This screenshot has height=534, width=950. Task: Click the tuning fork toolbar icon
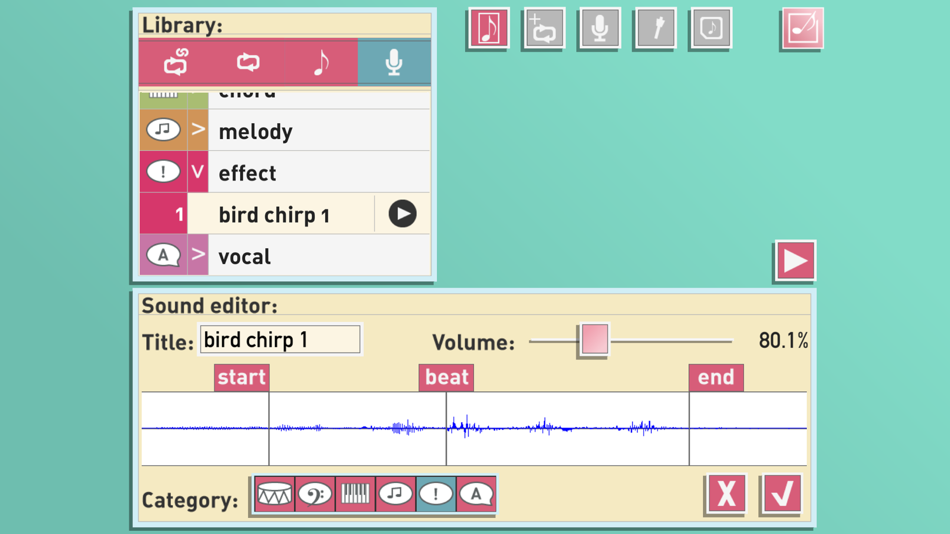pos(655,28)
